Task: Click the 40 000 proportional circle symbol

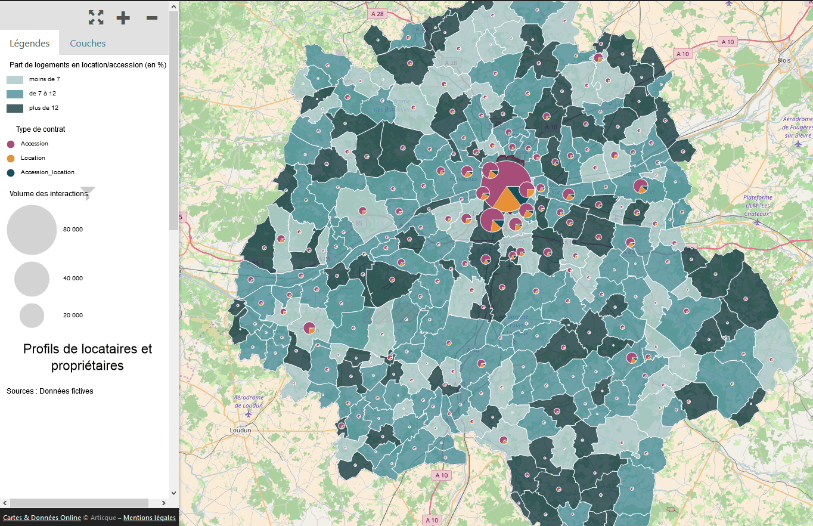Action: 32,279
